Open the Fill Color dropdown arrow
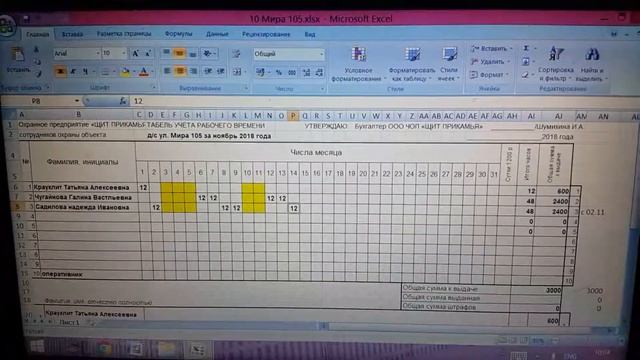Image resolution: width=640 pixels, height=360 pixels. point(134,72)
